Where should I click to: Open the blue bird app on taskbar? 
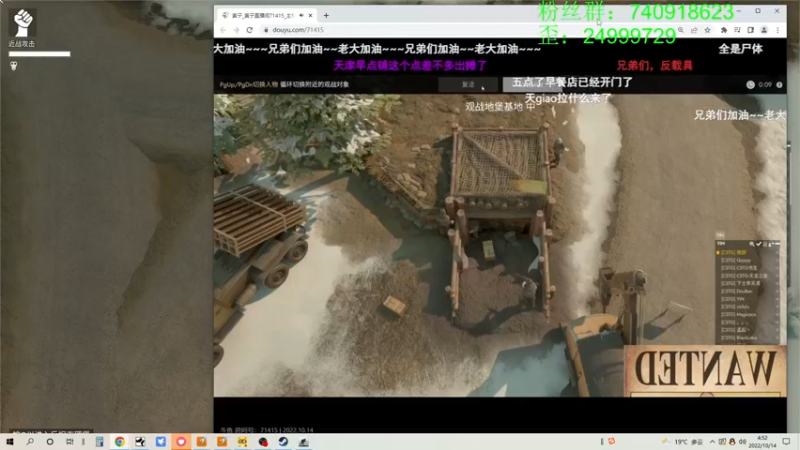(x=161, y=442)
